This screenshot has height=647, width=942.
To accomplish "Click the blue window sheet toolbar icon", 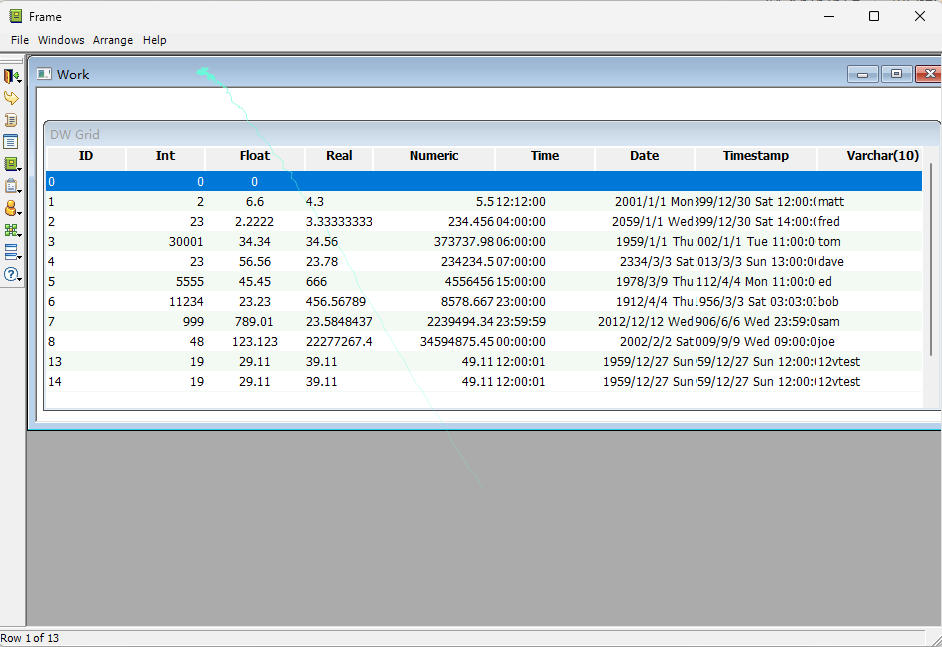I will pyautogui.click(x=11, y=142).
